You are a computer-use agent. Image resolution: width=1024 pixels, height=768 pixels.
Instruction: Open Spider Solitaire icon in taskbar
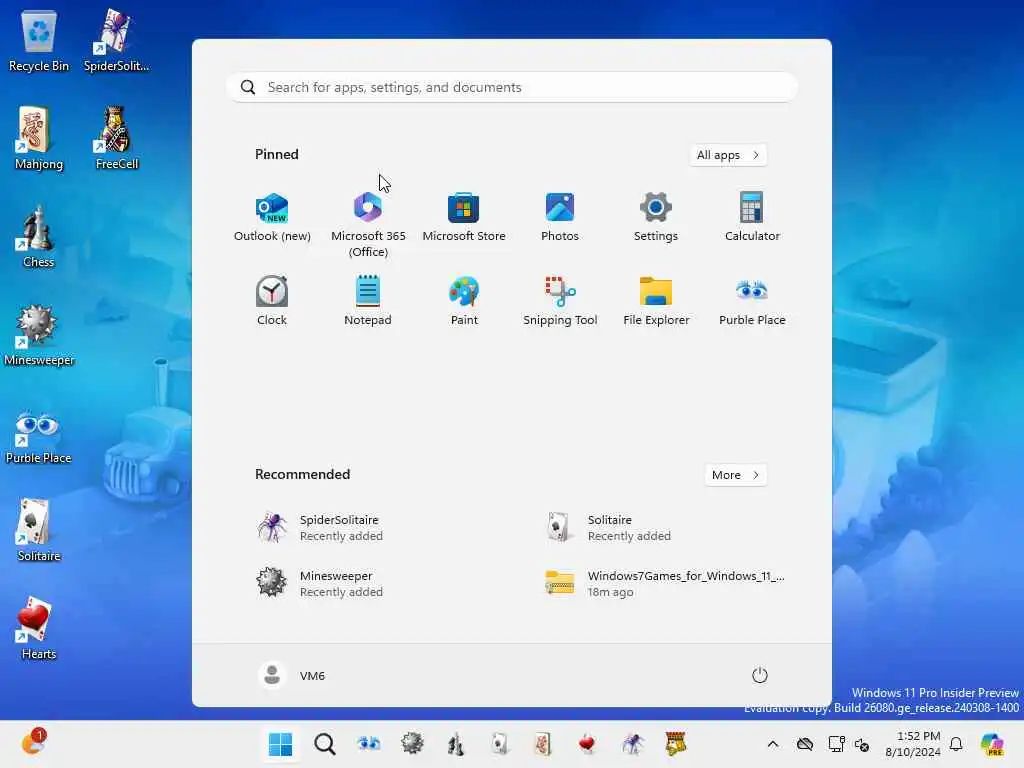tap(632, 744)
